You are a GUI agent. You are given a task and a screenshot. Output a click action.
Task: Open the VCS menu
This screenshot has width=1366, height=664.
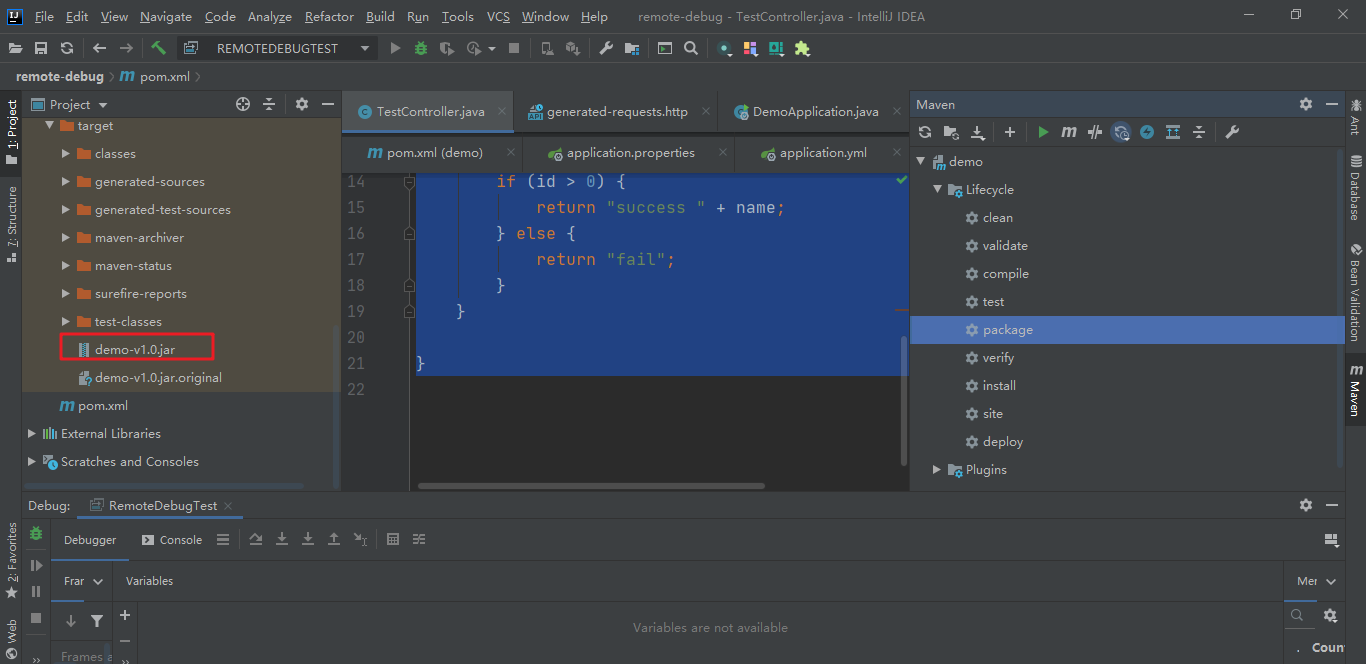click(x=498, y=17)
